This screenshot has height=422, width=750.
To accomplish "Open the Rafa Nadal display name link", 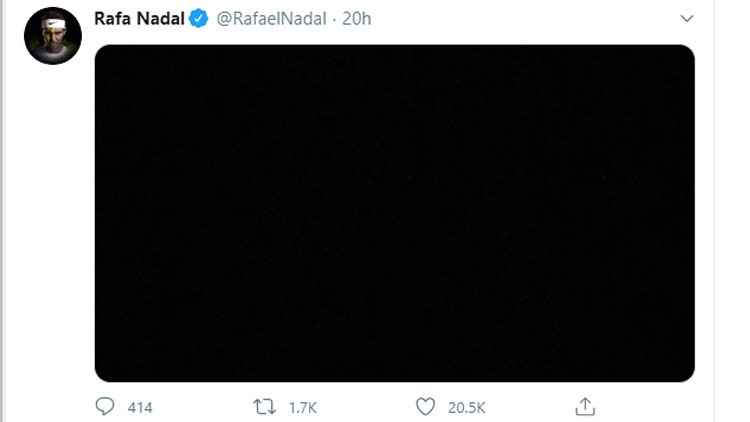I will (x=138, y=20).
